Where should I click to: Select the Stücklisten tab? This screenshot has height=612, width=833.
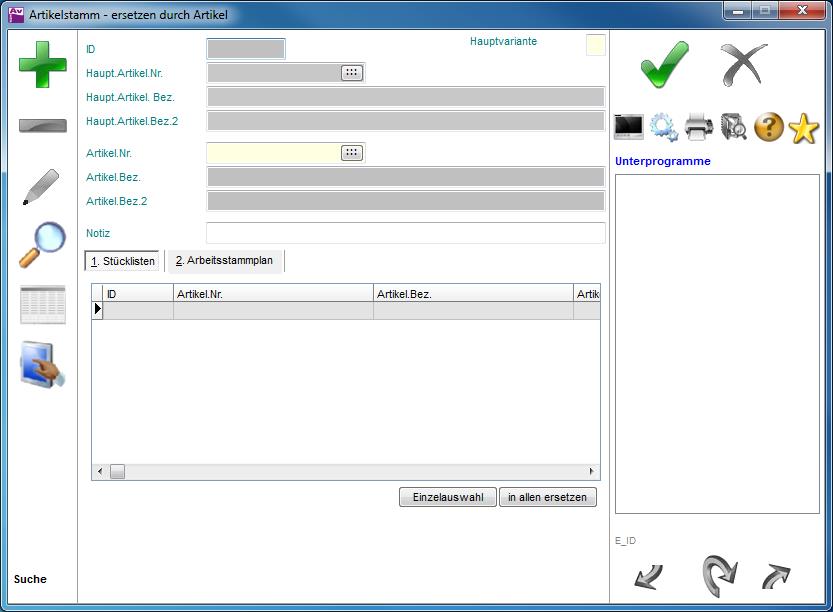[123, 261]
